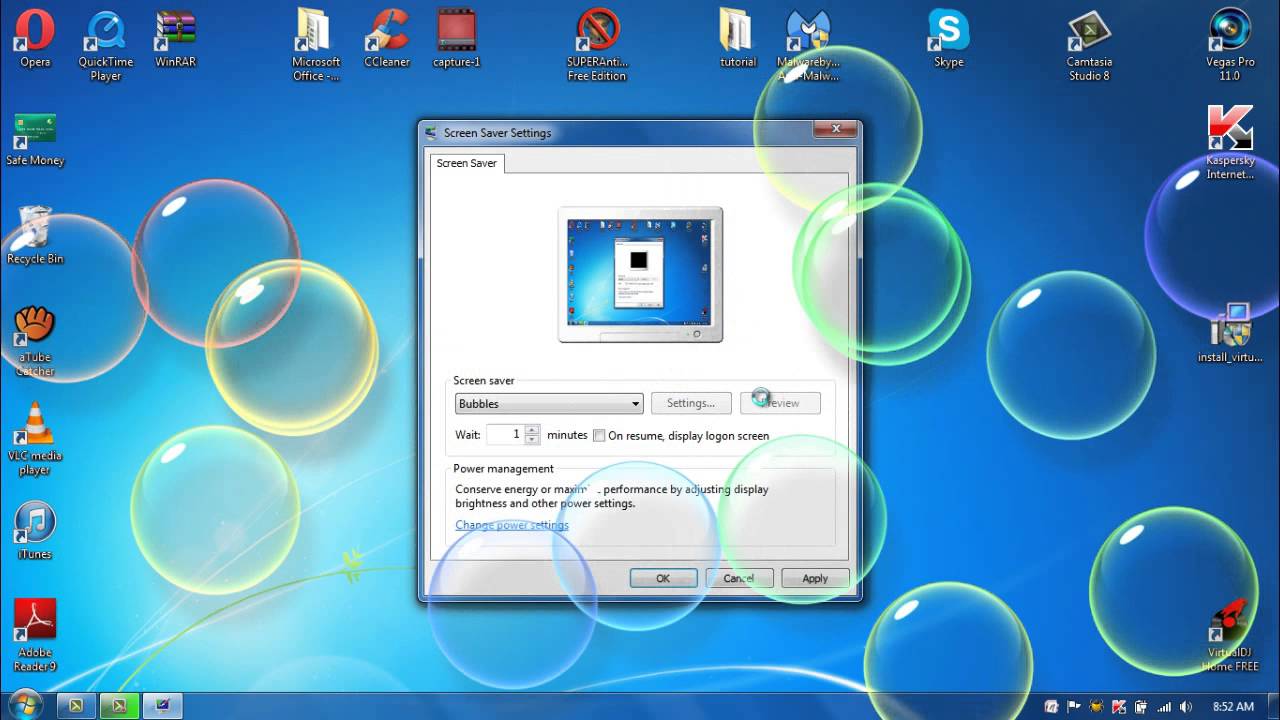Click the Preview button
This screenshot has width=1280, height=720.
(781, 403)
